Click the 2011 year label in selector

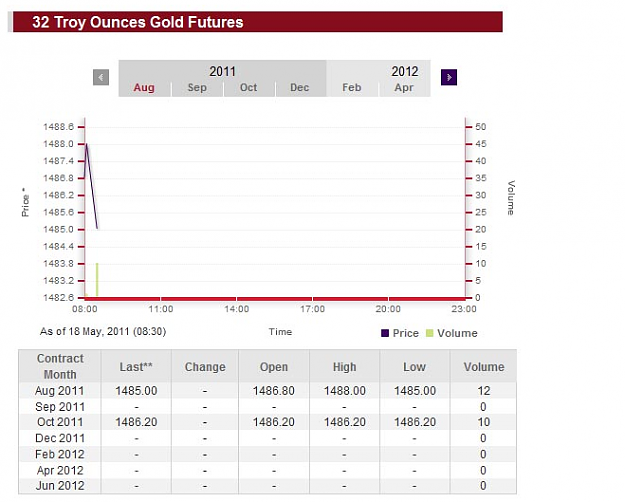[x=222, y=71]
